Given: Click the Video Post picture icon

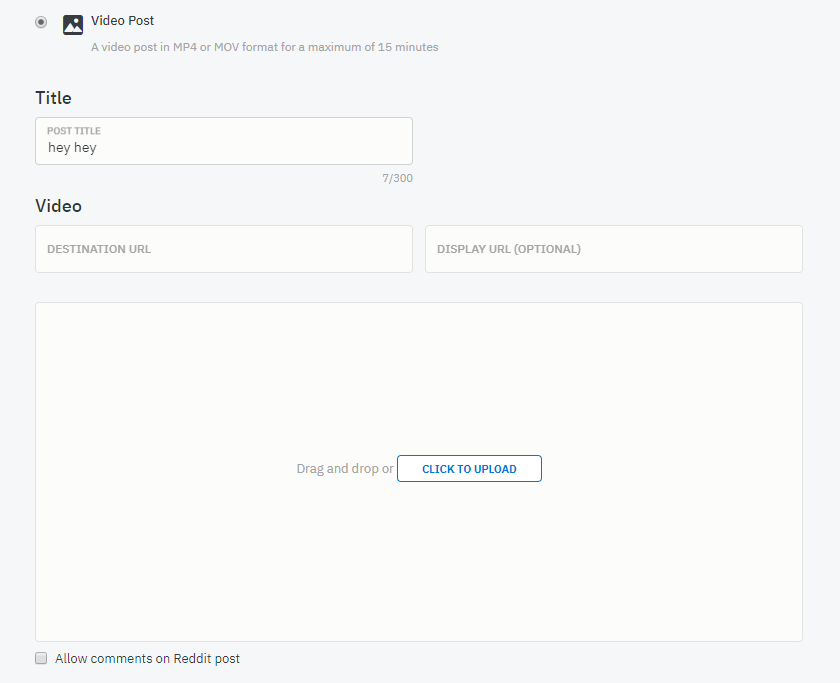Looking at the screenshot, I should (73, 25).
